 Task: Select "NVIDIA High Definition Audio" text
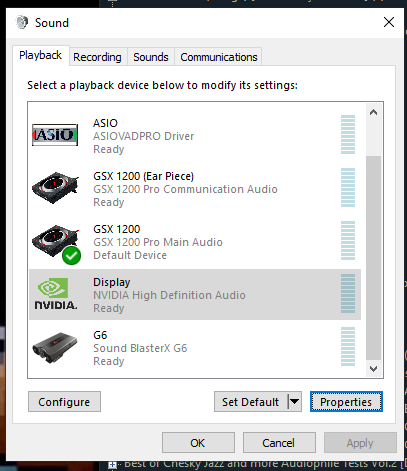click(x=169, y=295)
